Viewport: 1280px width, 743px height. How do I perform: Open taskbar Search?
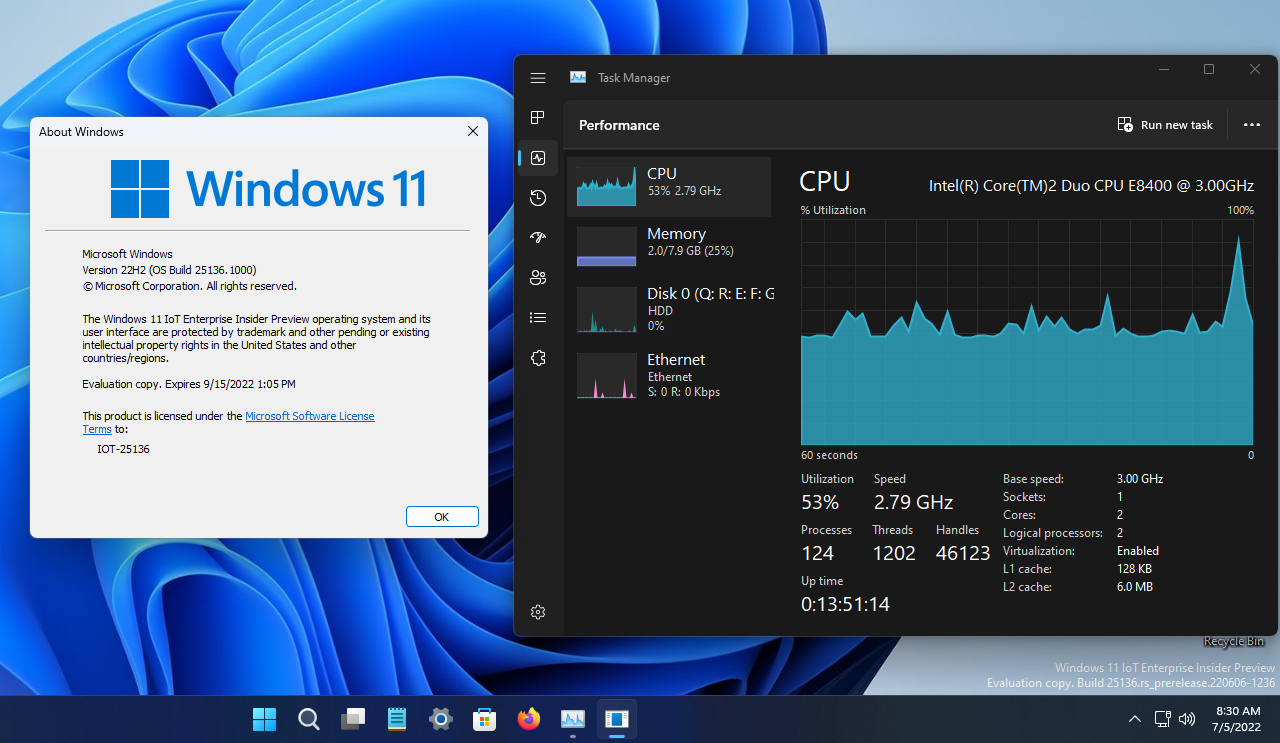coord(309,719)
